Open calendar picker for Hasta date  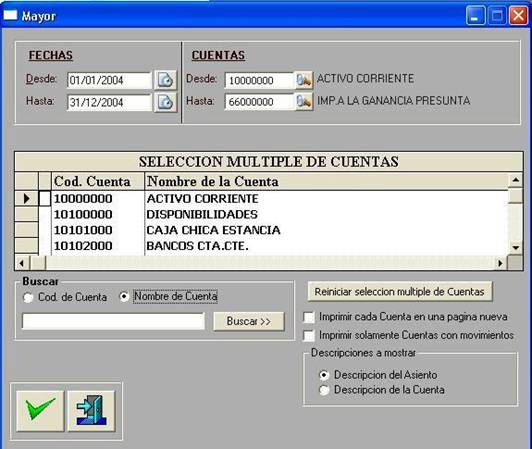[165, 102]
